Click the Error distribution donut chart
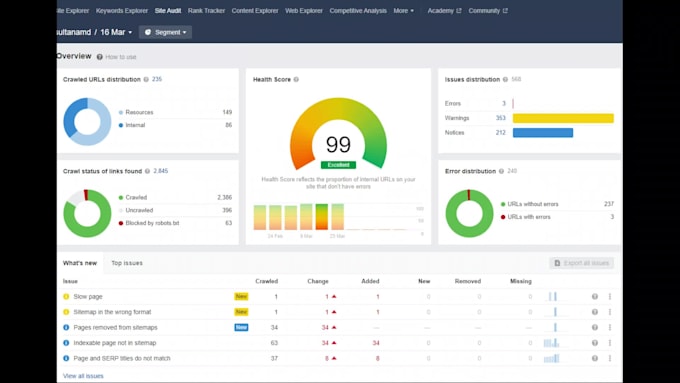This screenshot has height=383, width=680. point(469,213)
